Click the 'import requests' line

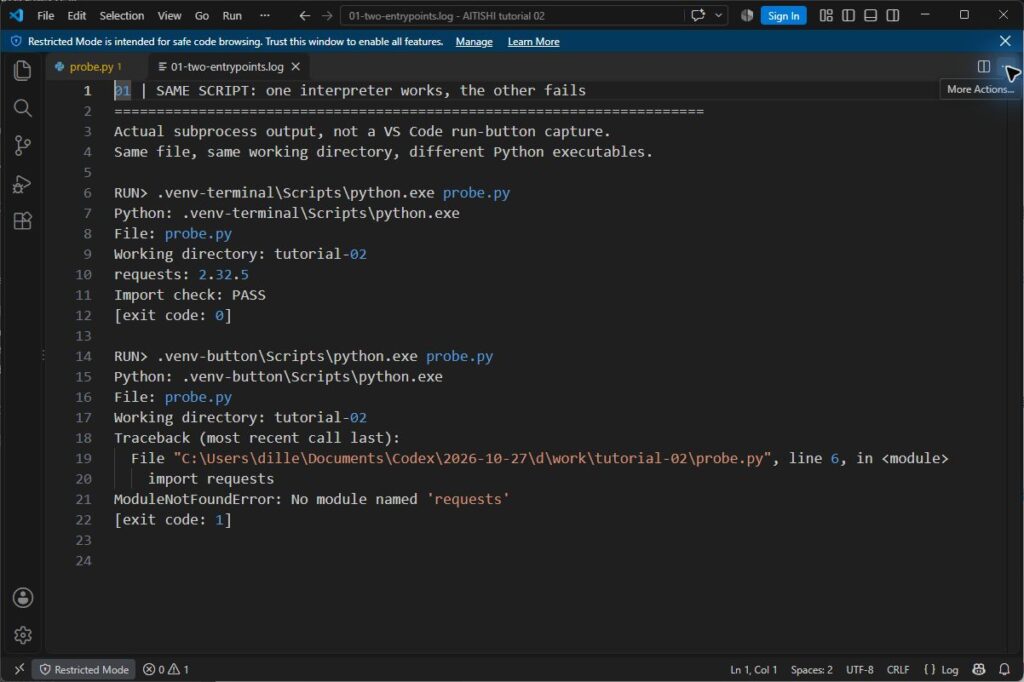tap(211, 479)
